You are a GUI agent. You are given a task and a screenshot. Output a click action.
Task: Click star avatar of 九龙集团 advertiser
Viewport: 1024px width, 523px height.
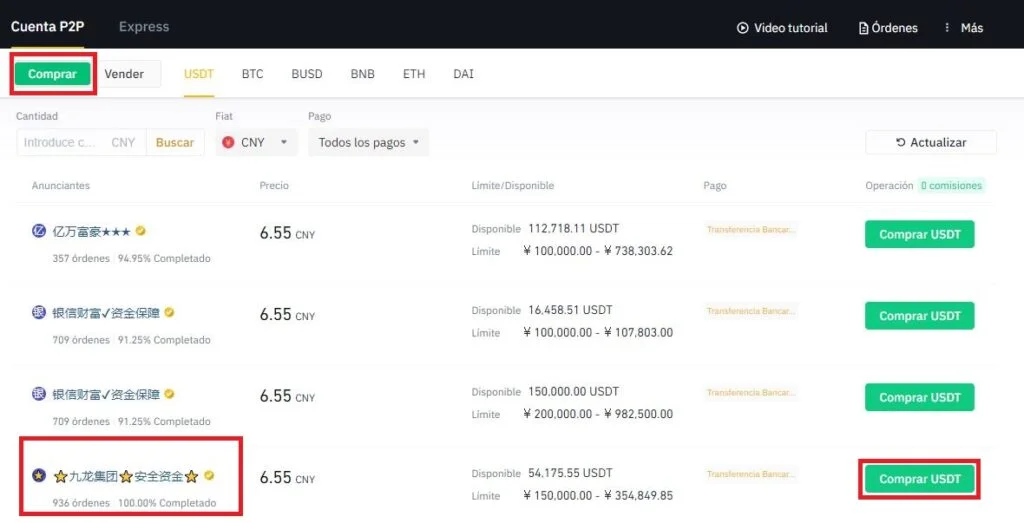click(39, 475)
